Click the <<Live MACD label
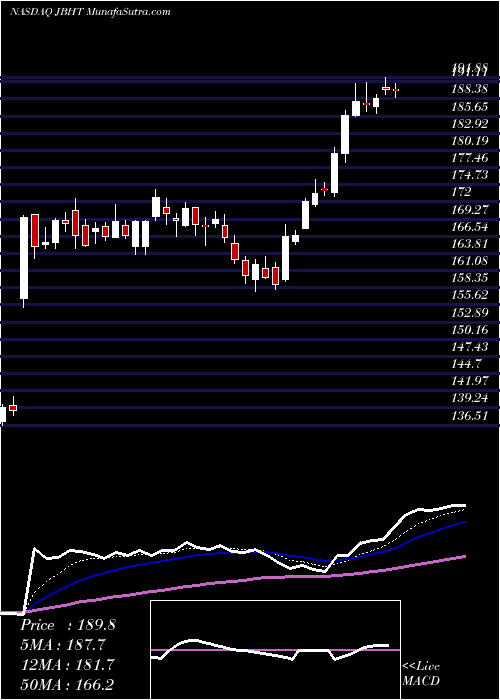 (421, 674)
